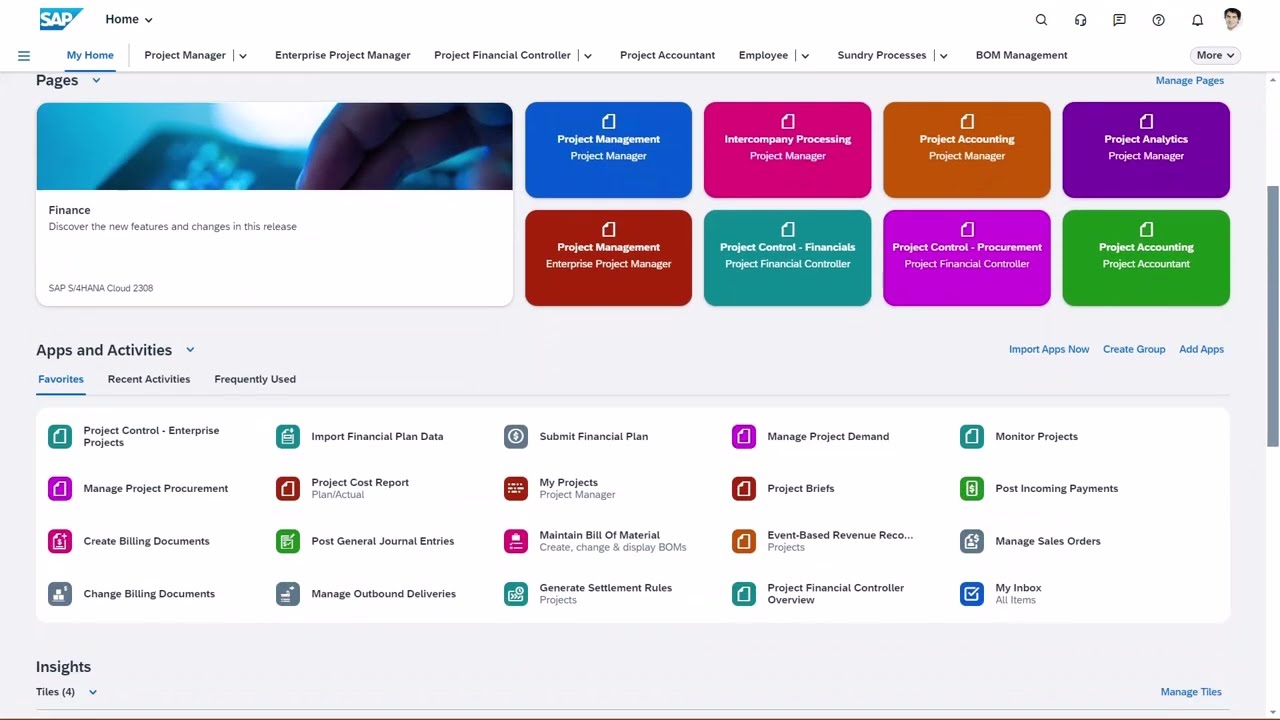The image size is (1280, 720).
Task: Open red Project Management Enterprise tile
Action: click(608, 258)
